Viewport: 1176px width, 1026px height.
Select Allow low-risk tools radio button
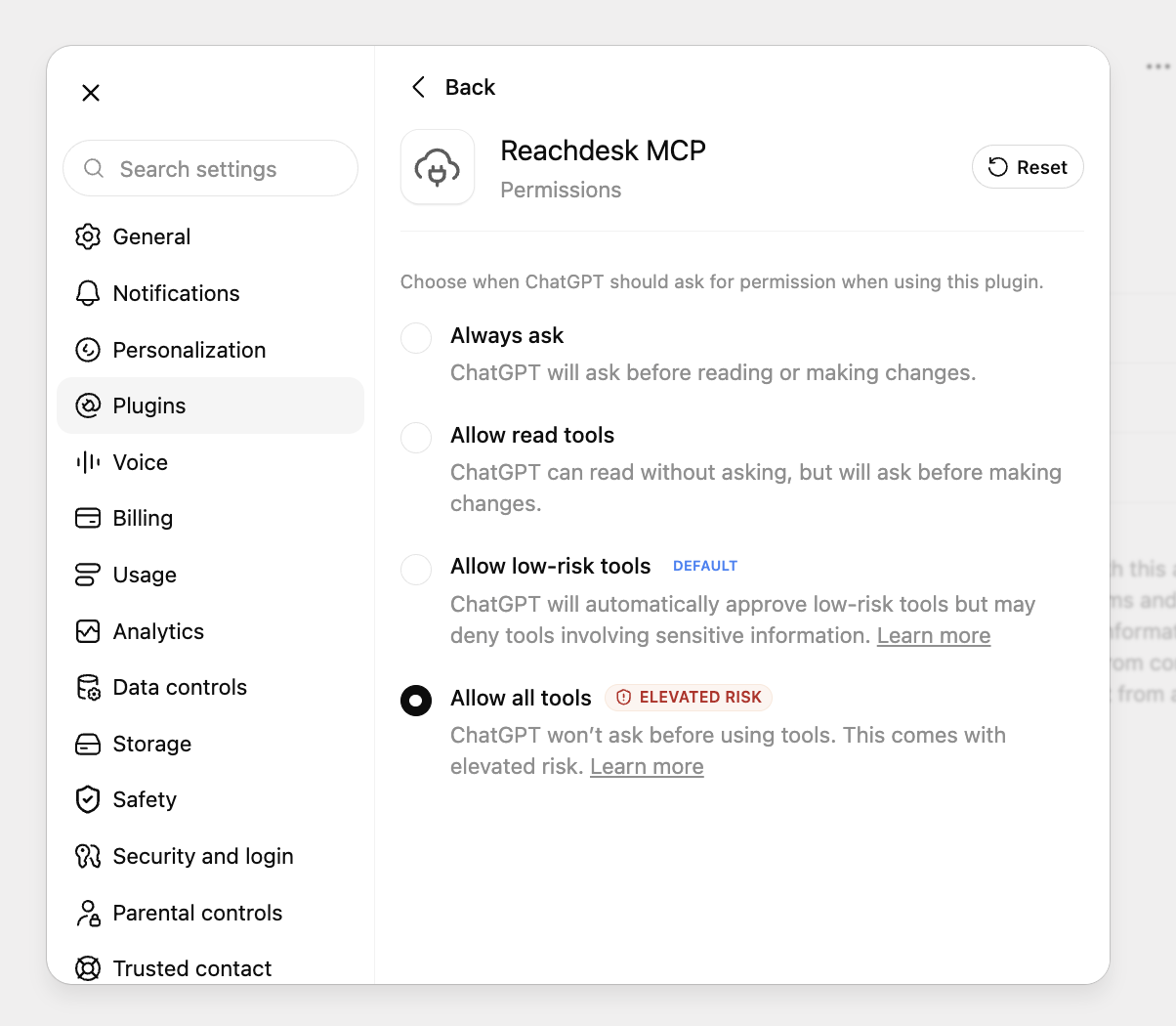(416, 569)
